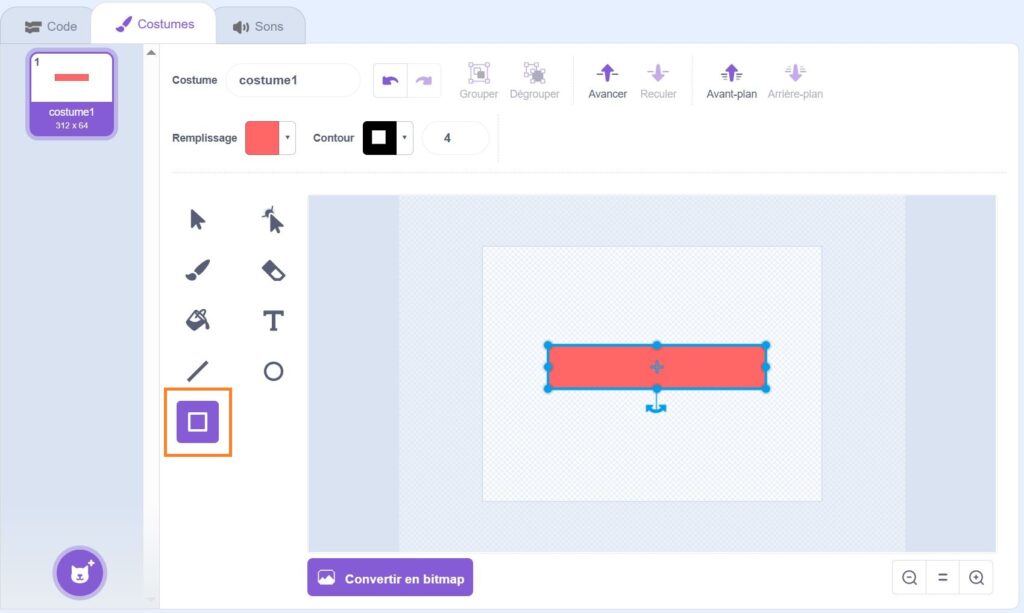Pick the Brush tool
The height and width of the screenshot is (613, 1024).
198,270
